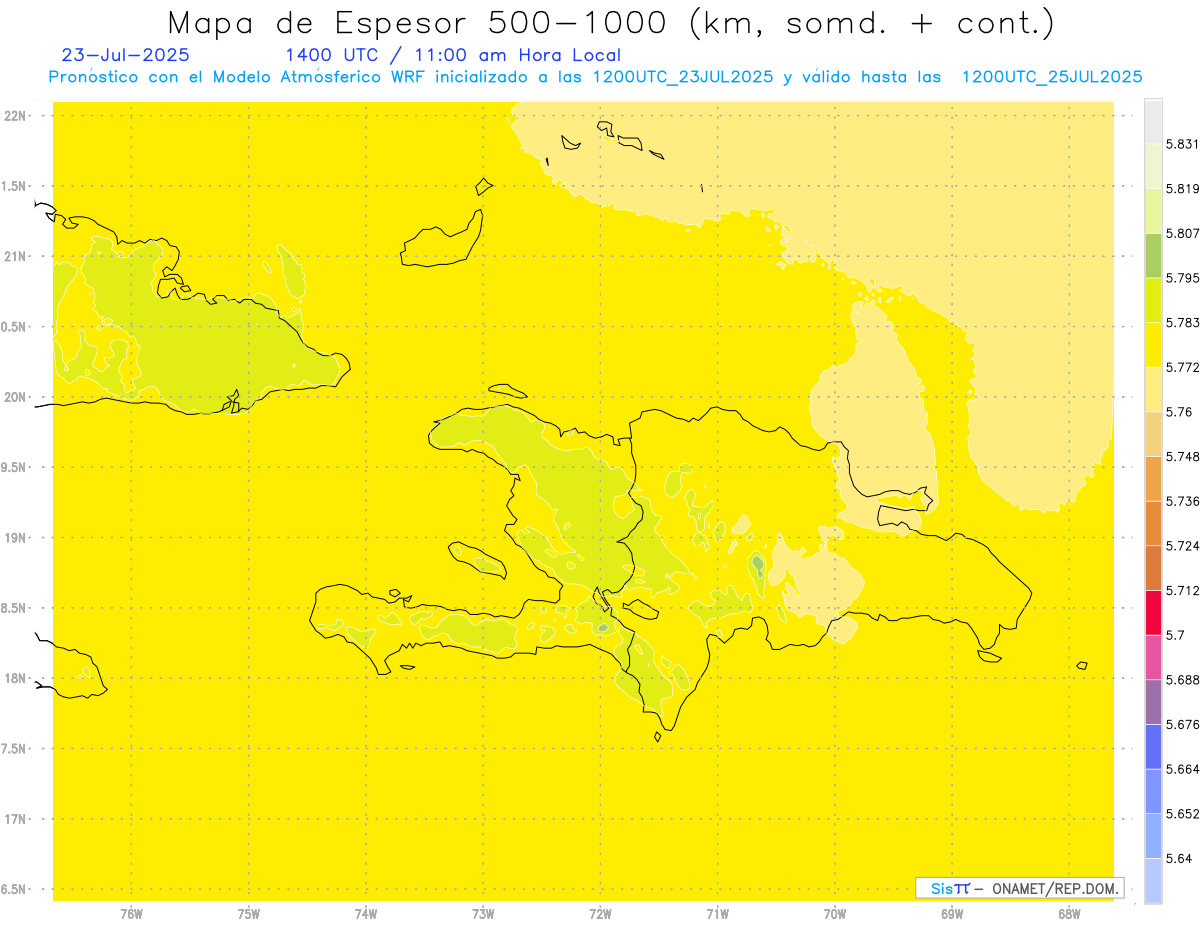This screenshot has height=927, width=1200.
Task: Pick the pink legend swatch below 5.7
Action: click(1153, 657)
